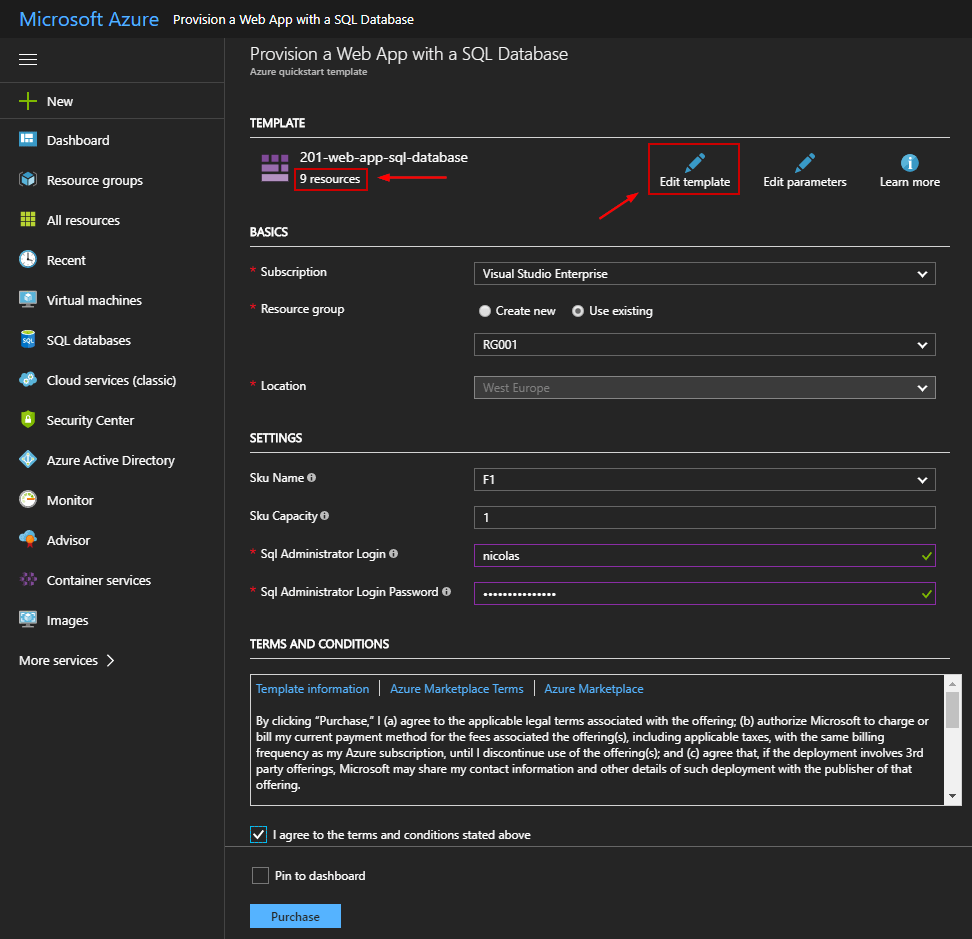Click the Sql Administrator Login Password field
Image resolution: width=972 pixels, height=939 pixels.
tap(704, 594)
